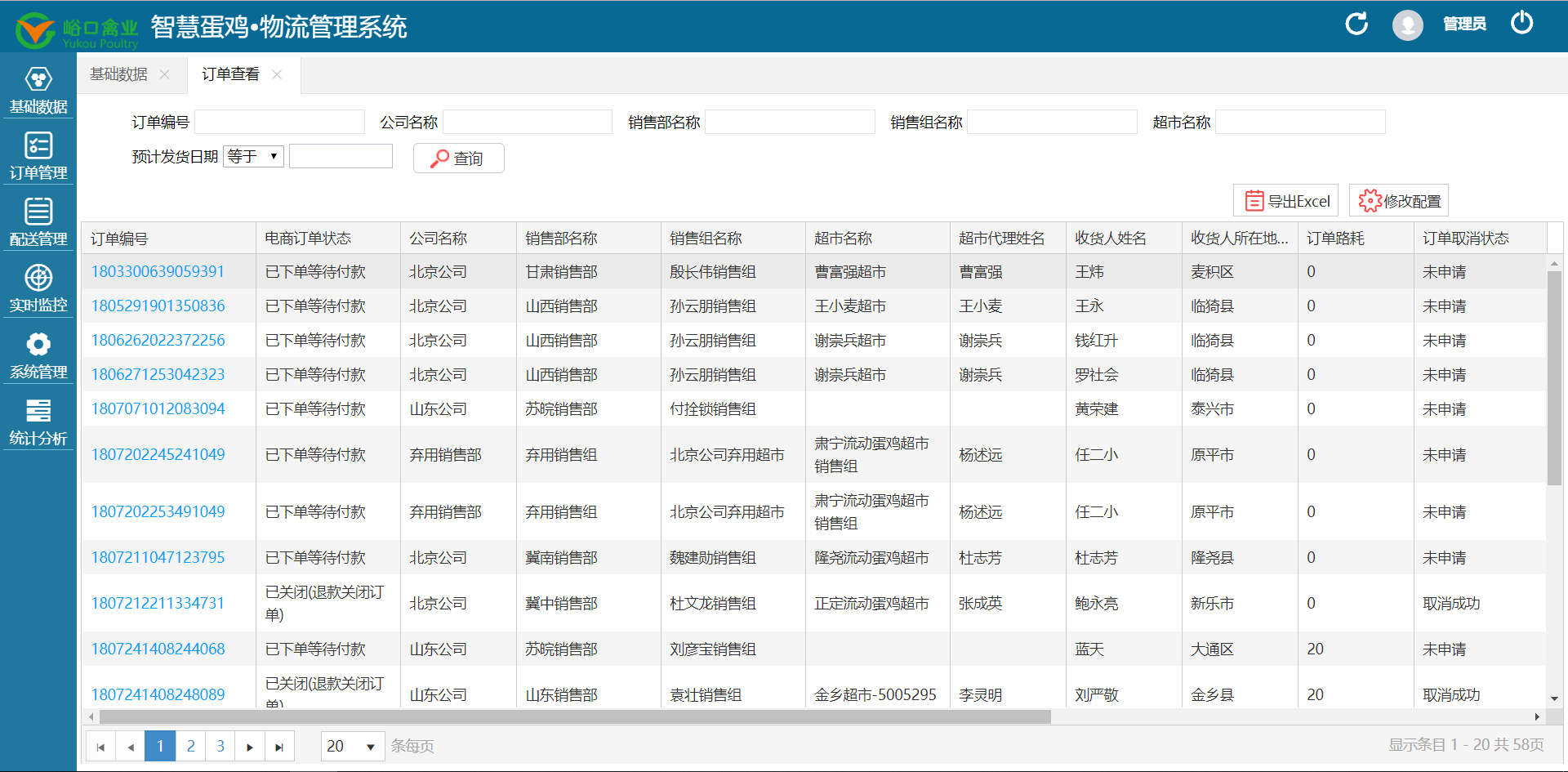This screenshot has height=772, width=1568.
Task: Open order 1807241408248089
Action: point(158,695)
